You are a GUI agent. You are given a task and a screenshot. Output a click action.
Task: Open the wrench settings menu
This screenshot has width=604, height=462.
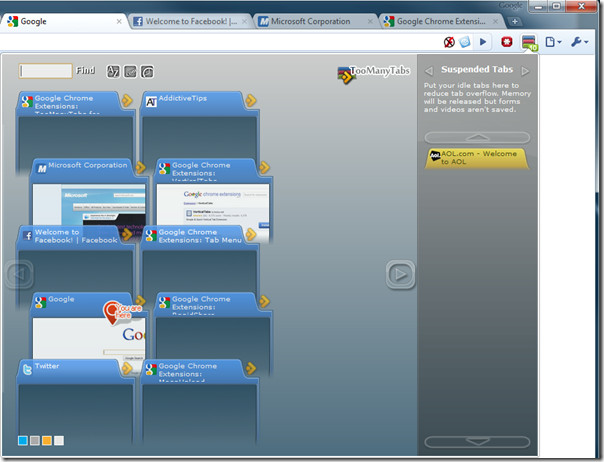pyautogui.click(x=579, y=42)
